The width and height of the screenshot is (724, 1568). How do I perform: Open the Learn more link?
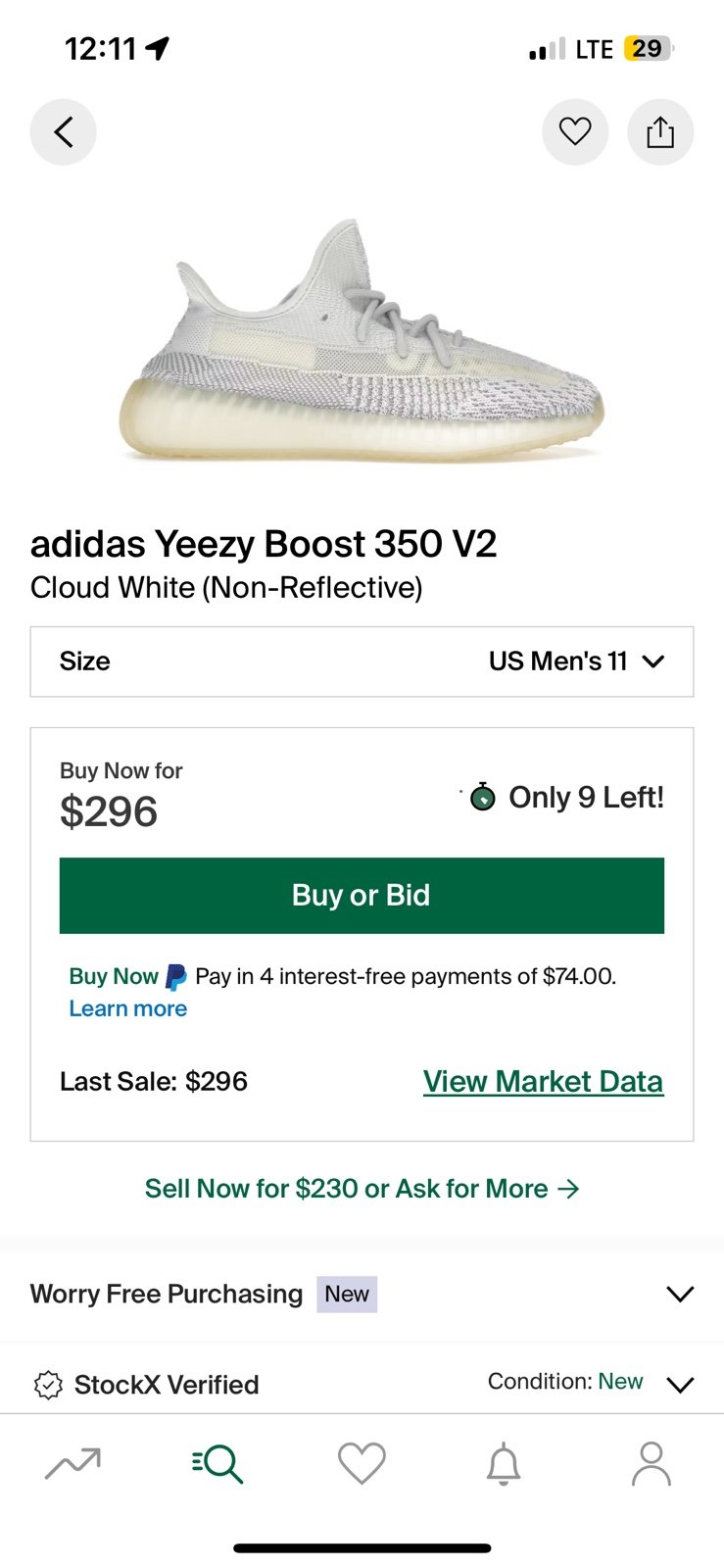[127, 1008]
